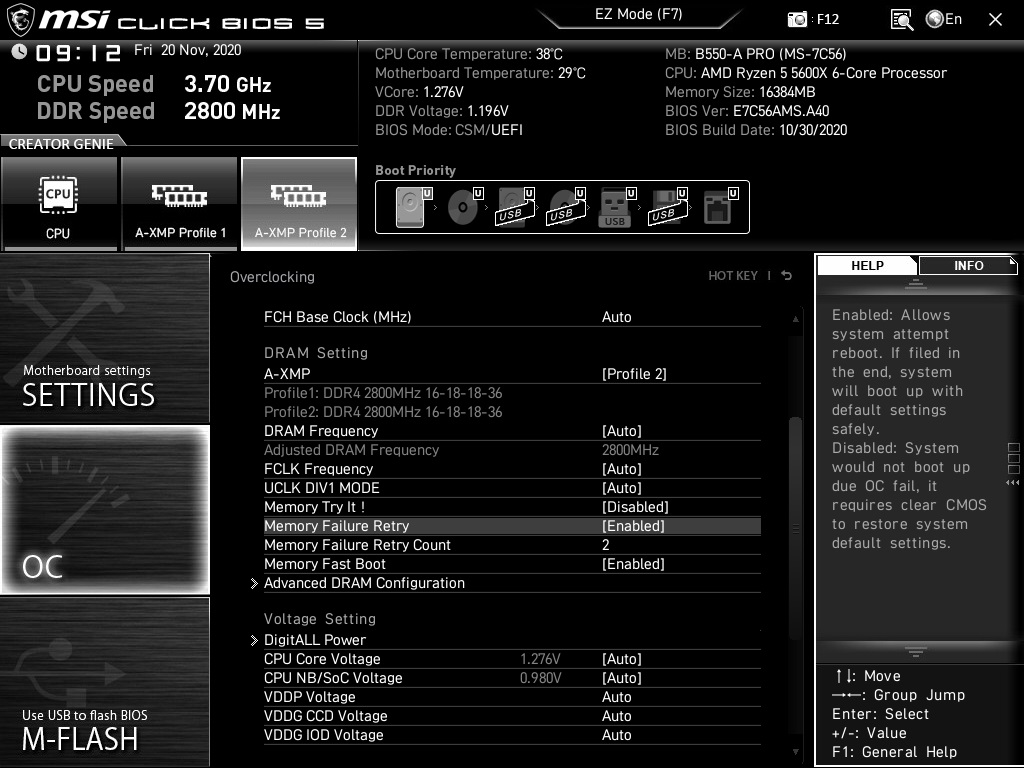Take a screenshot with F12 camera icon

tap(797, 20)
